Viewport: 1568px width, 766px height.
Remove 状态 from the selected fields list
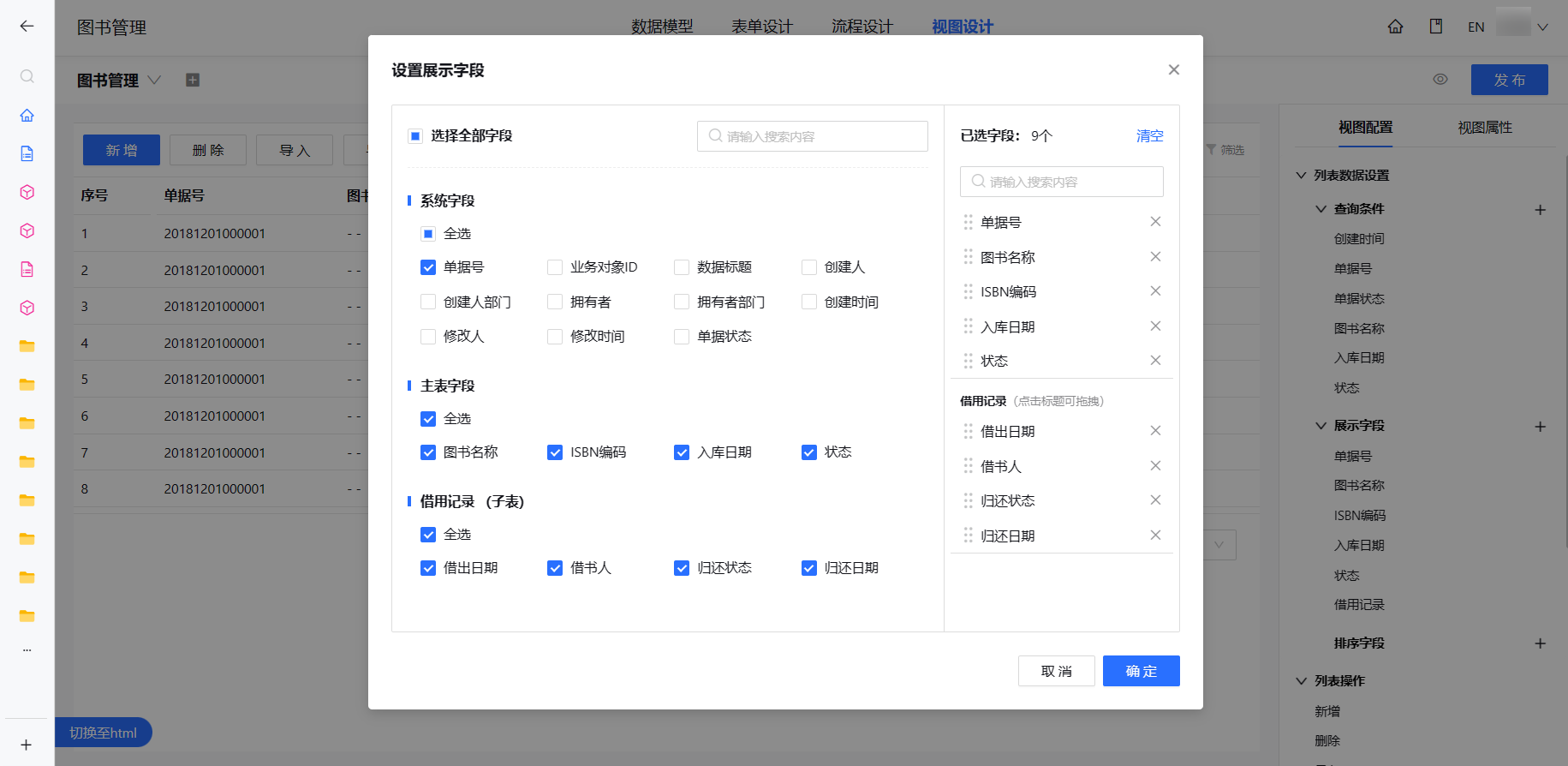[x=1155, y=361]
